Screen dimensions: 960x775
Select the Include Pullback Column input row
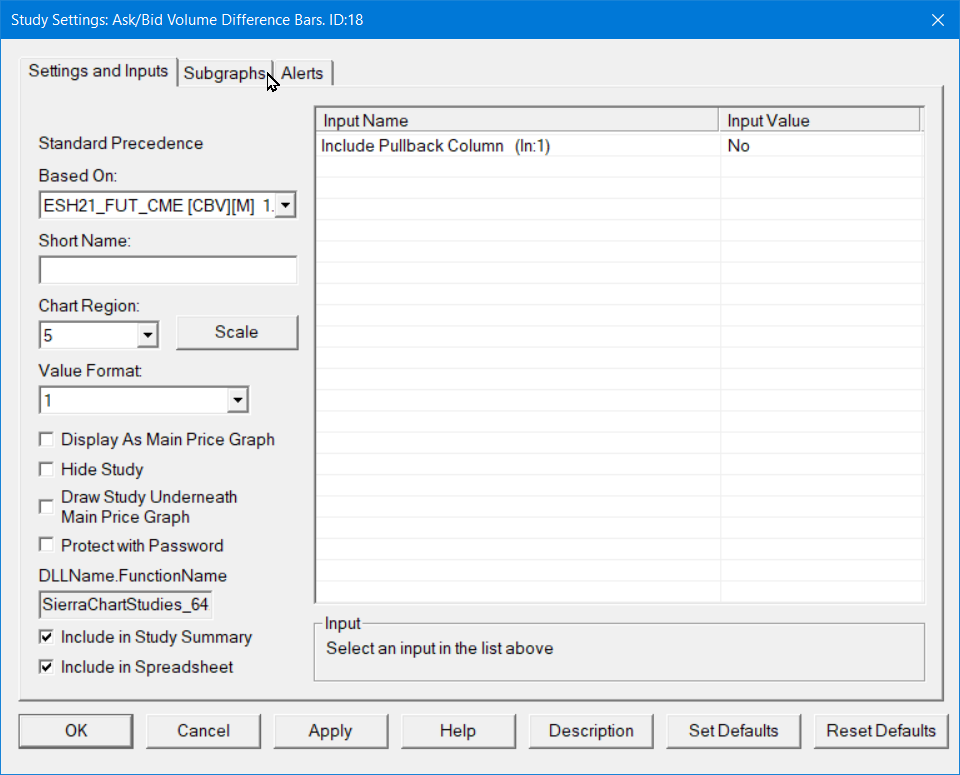pos(619,146)
